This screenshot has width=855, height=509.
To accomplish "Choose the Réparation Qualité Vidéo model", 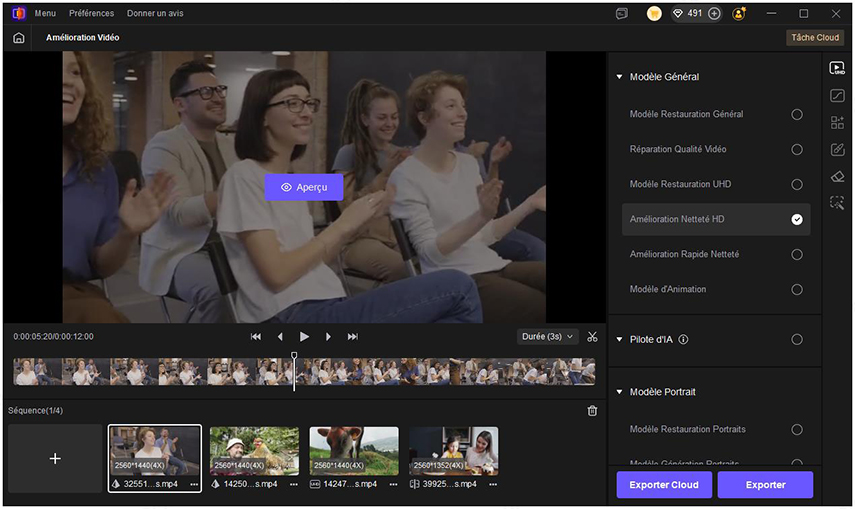I will pos(797,150).
